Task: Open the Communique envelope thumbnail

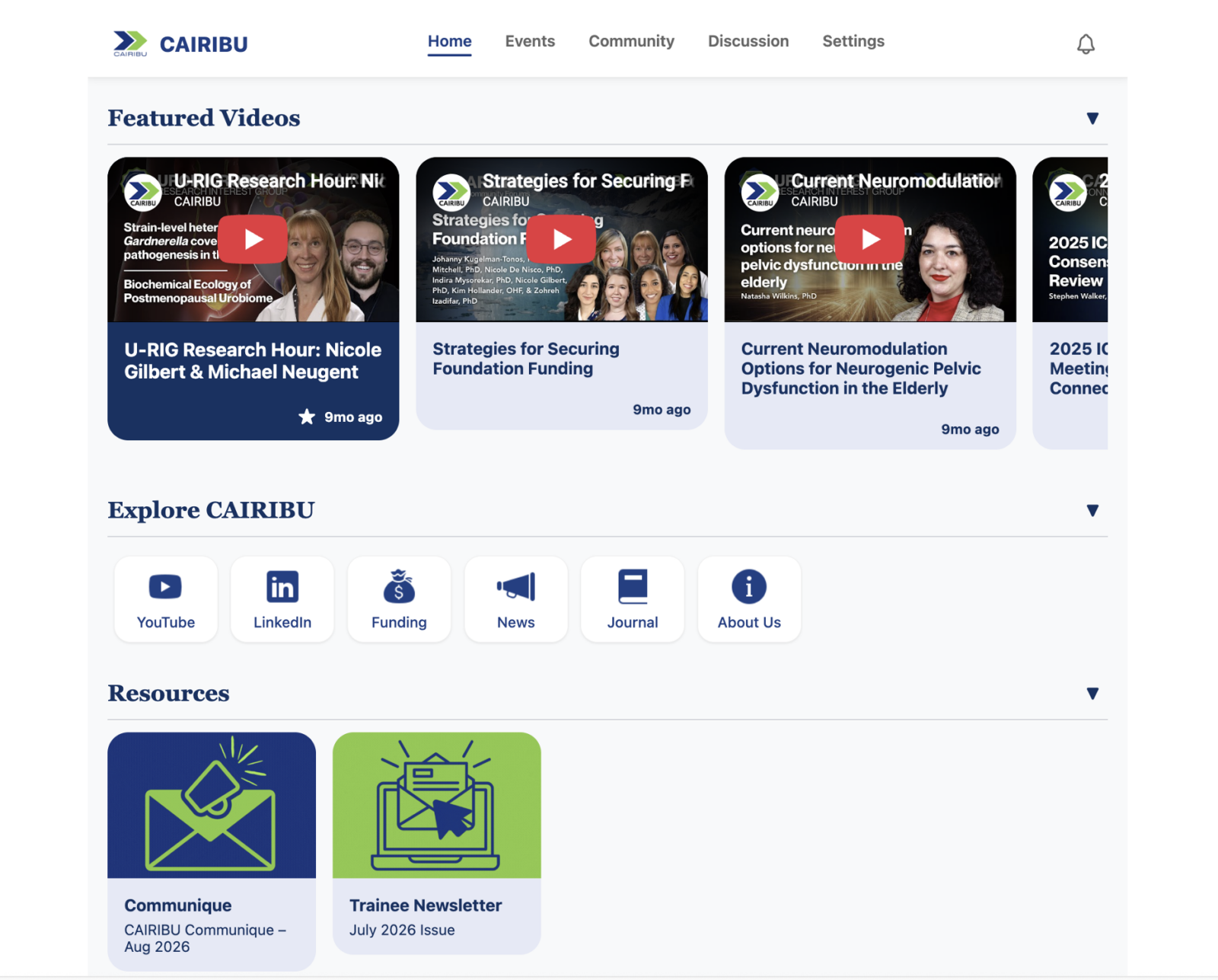Action: (x=212, y=805)
